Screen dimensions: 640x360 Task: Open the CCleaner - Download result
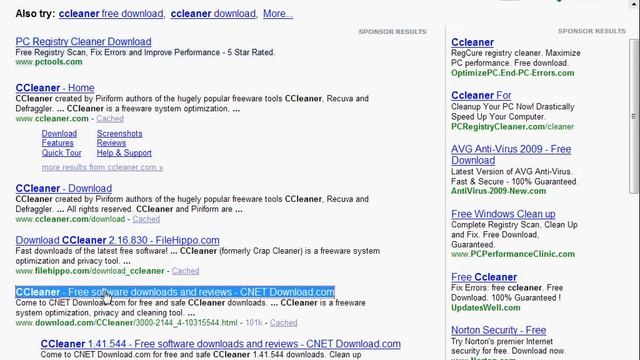tap(64, 188)
